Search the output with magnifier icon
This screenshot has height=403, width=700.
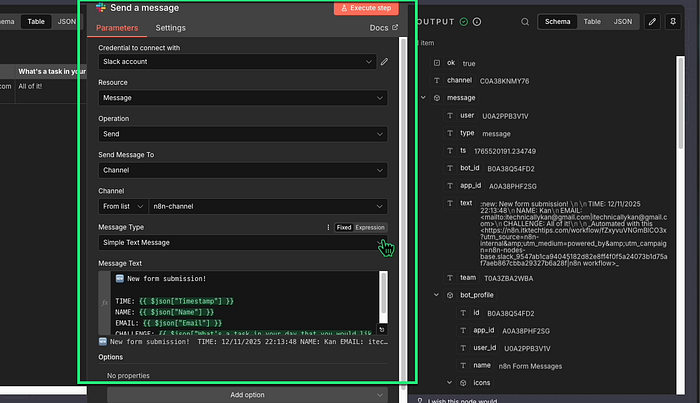pos(525,21)
